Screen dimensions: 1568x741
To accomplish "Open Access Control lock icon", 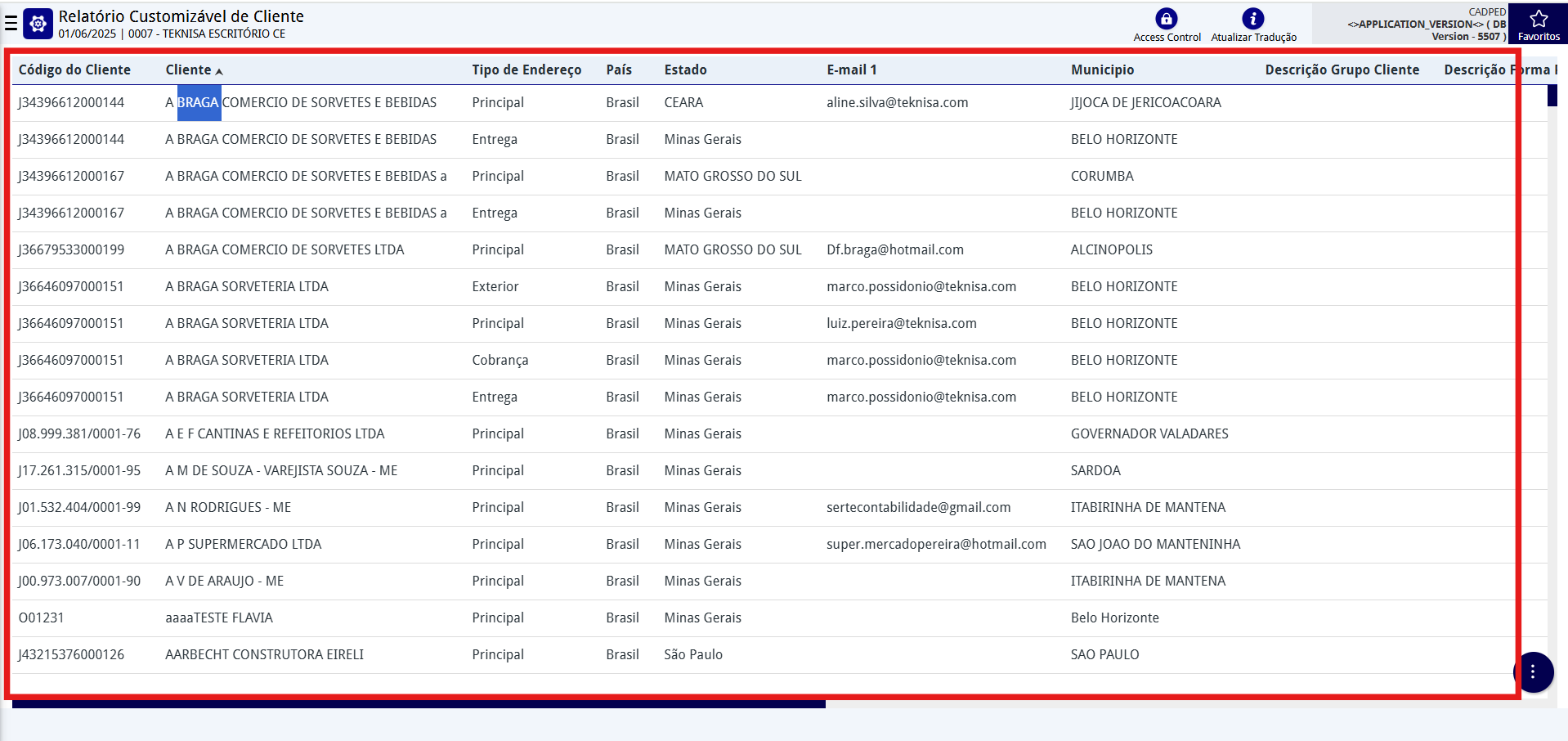I will pos(1166,19).
